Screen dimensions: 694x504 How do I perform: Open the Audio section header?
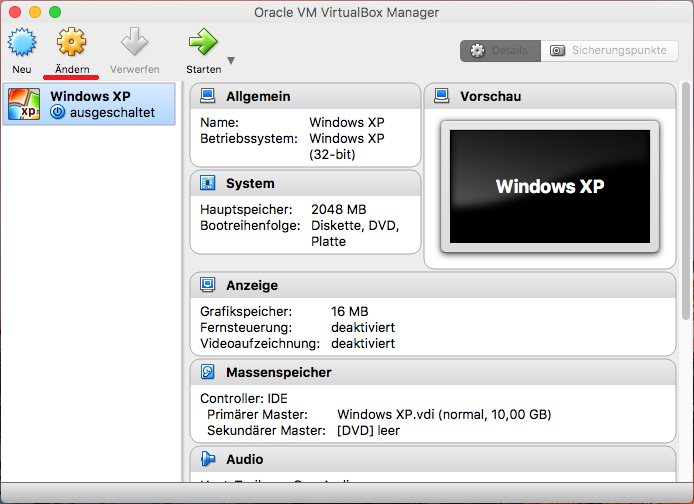[x=433, y=459]
